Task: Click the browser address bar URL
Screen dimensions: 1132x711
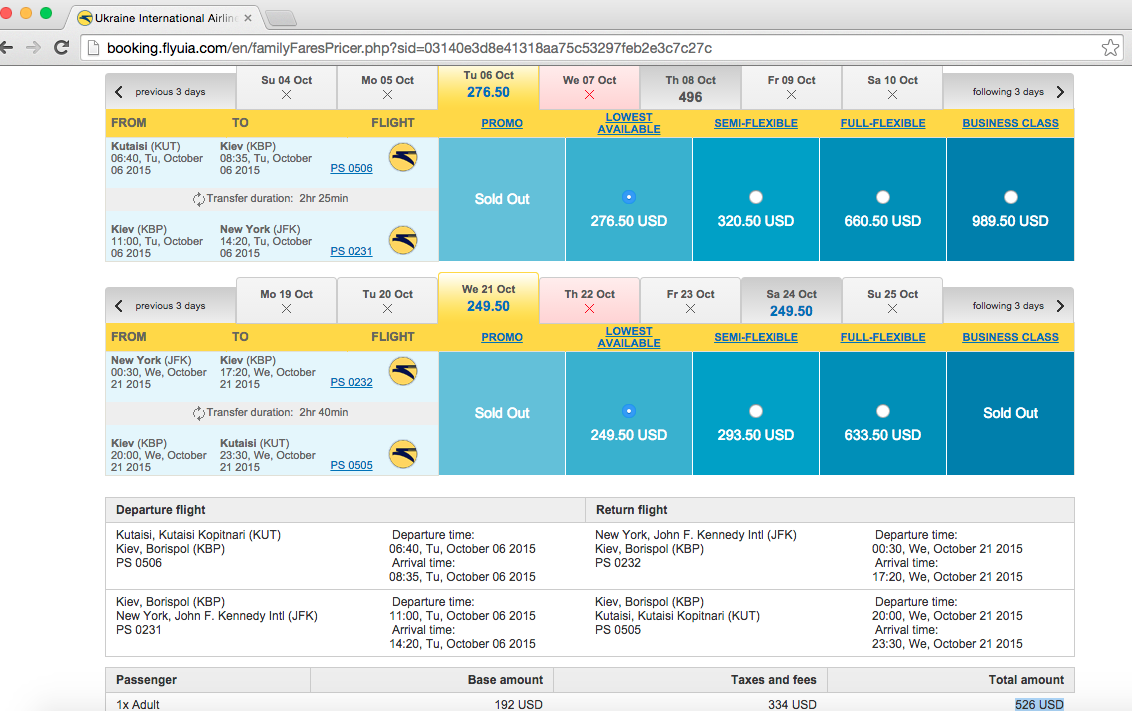Action: pos(410,48)
